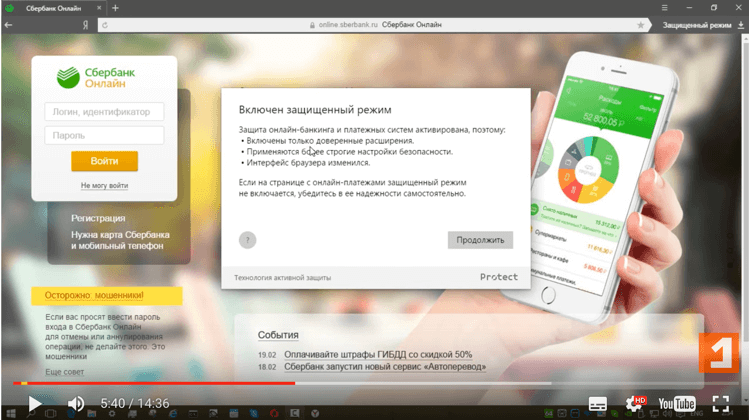Open a new browser tab with plus
Image resolution: width=749 pixels, height=420 pixels.
[115, 8]
